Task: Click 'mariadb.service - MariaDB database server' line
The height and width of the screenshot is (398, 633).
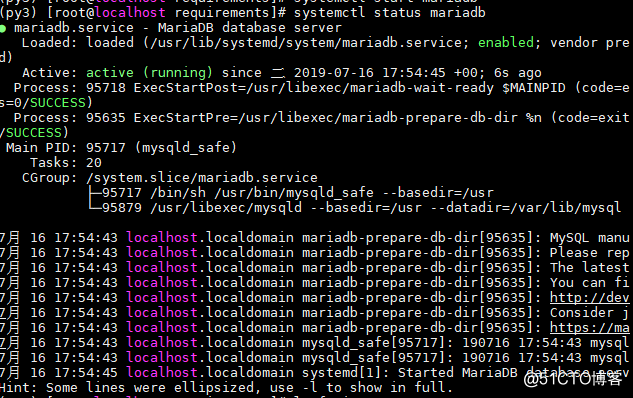Action: click(178, 28)
